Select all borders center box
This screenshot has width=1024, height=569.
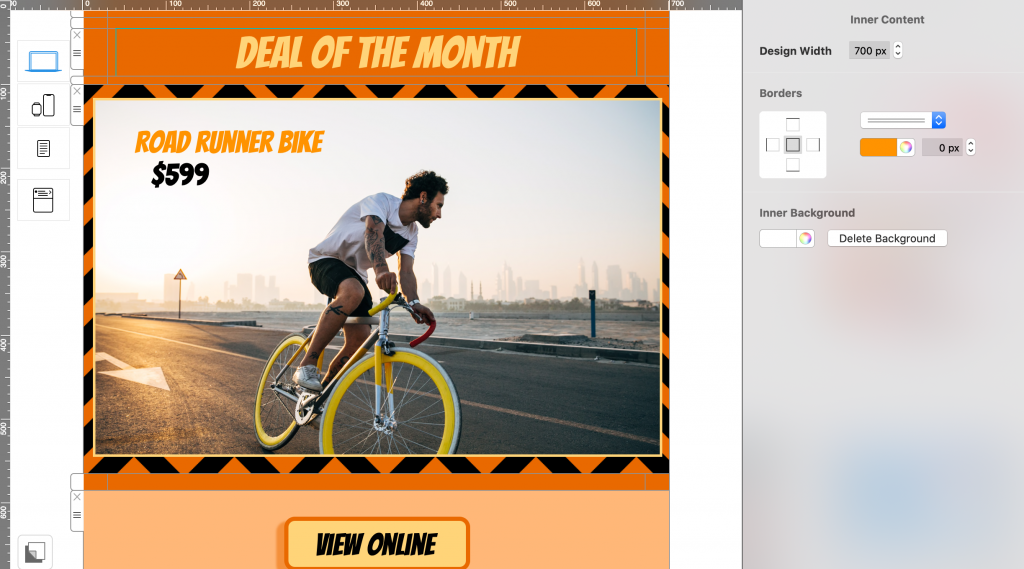pos(793,145)
